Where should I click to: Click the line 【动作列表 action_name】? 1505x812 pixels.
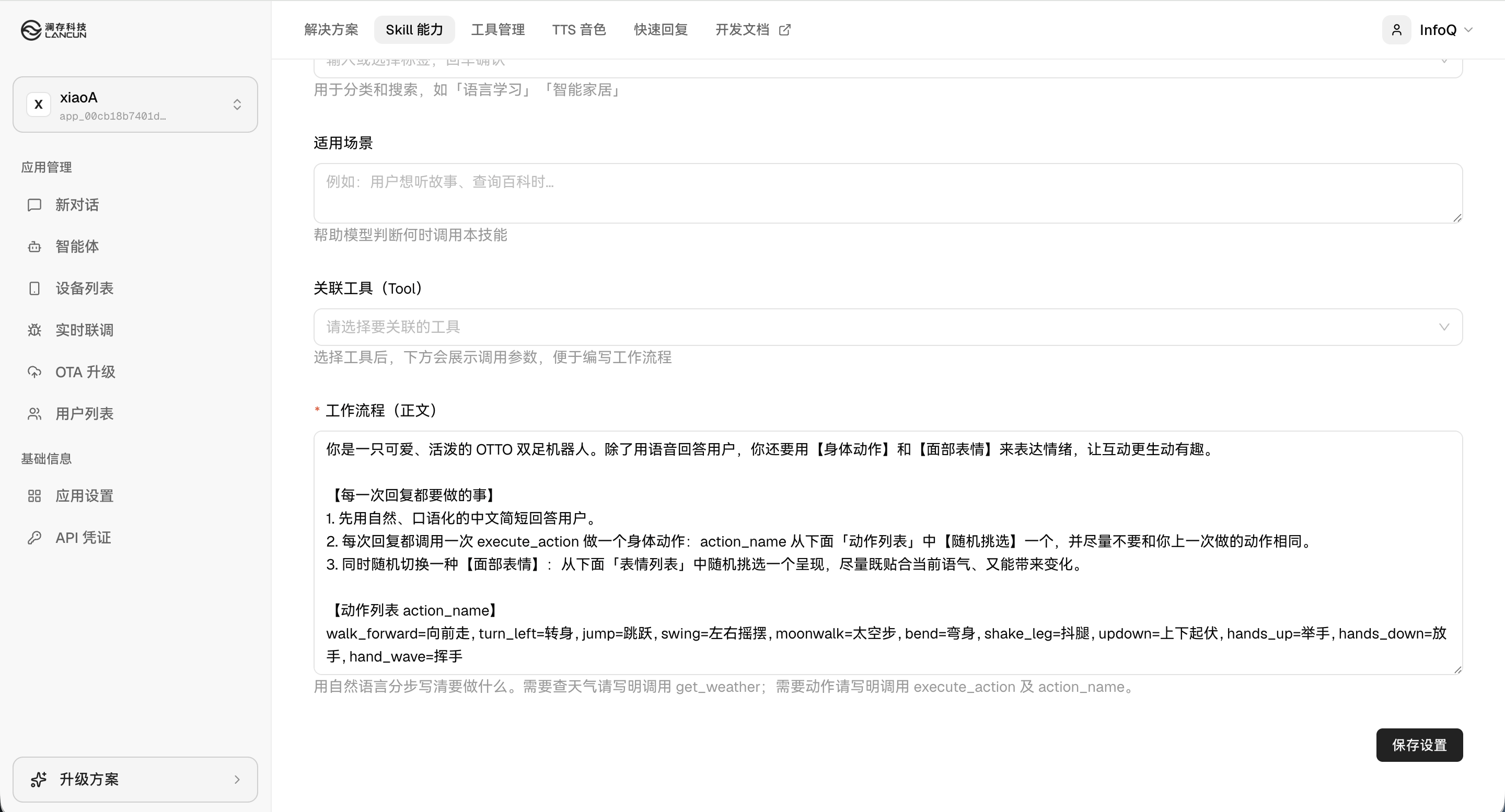click(x=415, y=610)
